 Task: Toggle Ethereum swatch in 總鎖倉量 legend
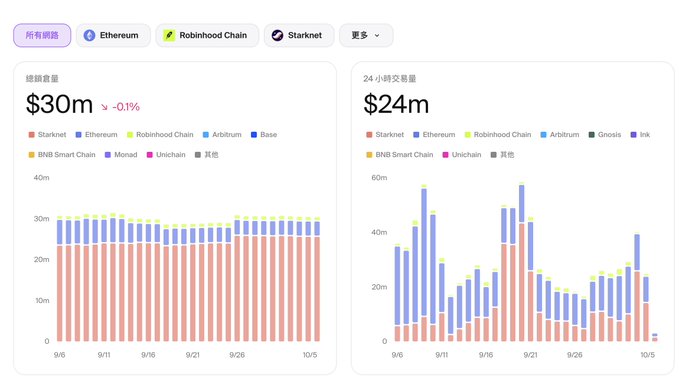[79, 135]
